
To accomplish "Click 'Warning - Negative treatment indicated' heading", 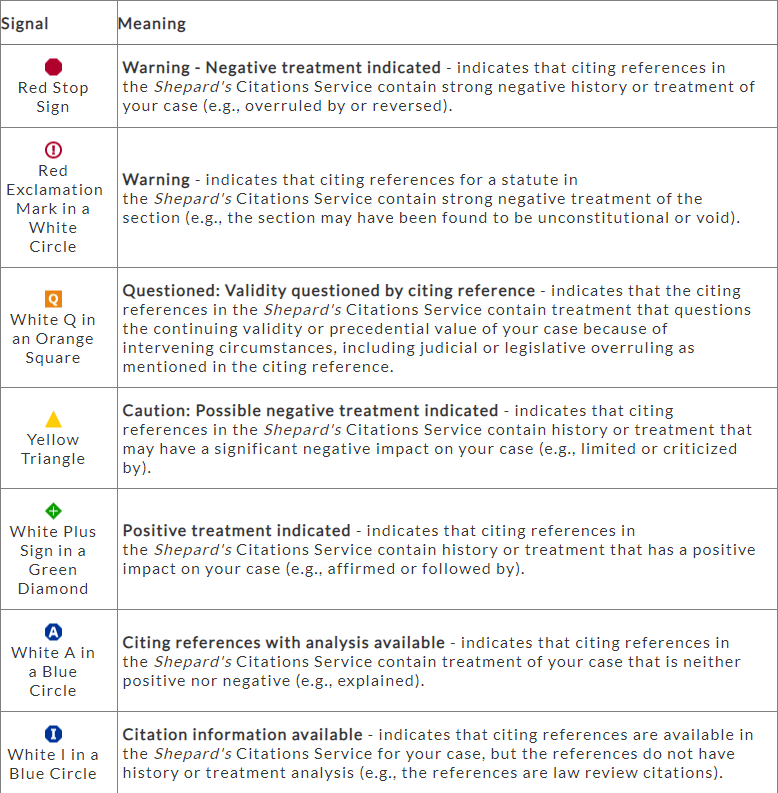I will pos(281,68).
